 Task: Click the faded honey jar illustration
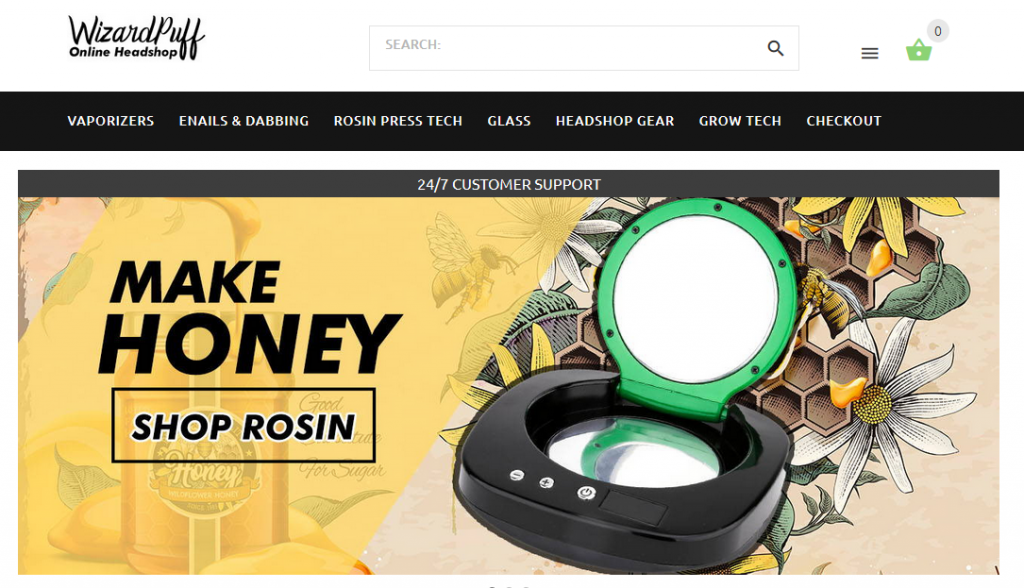point(202,457)
